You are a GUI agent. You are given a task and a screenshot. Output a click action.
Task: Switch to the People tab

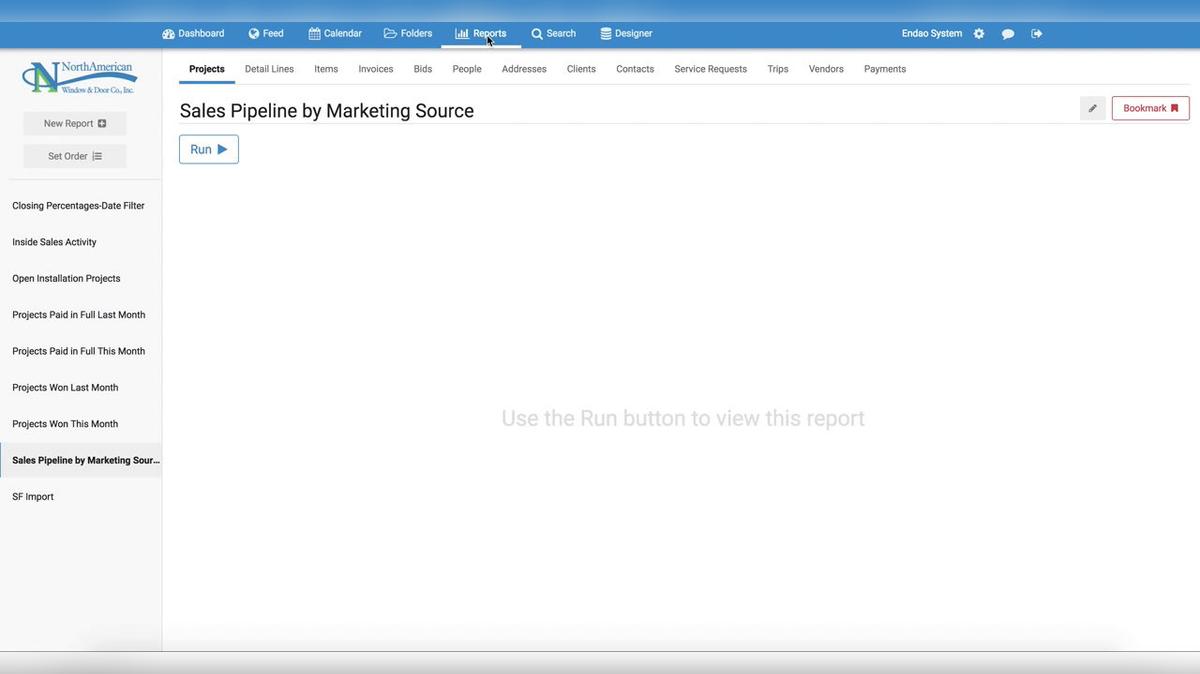467,69
